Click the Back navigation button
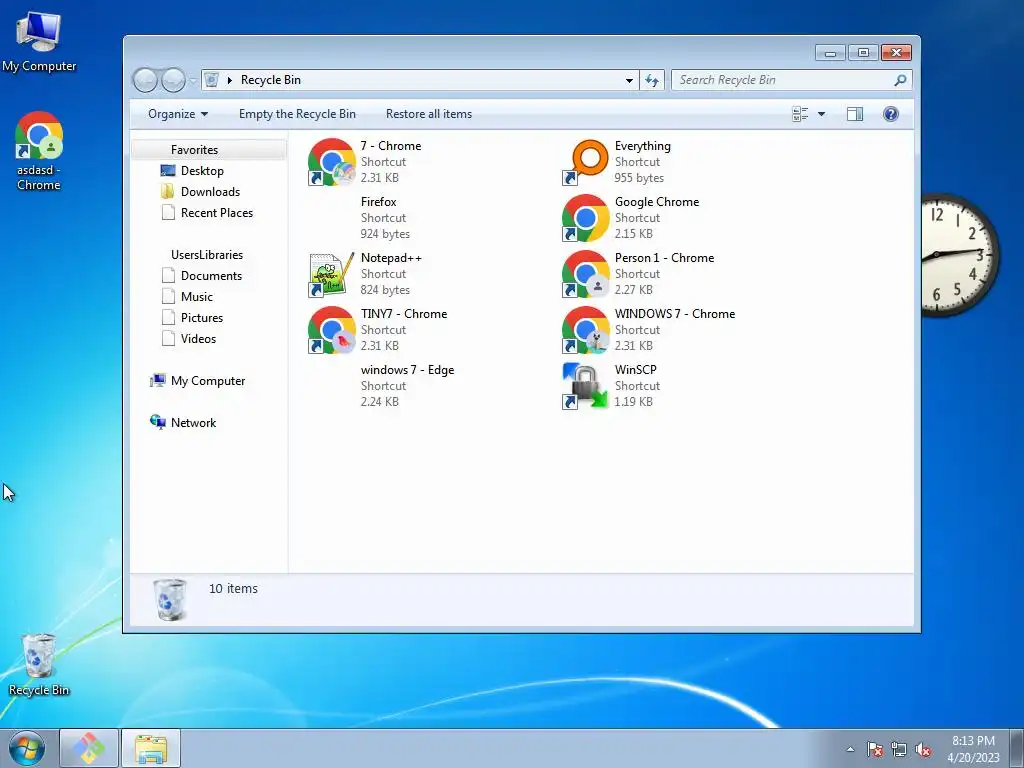 coord(145,80)
